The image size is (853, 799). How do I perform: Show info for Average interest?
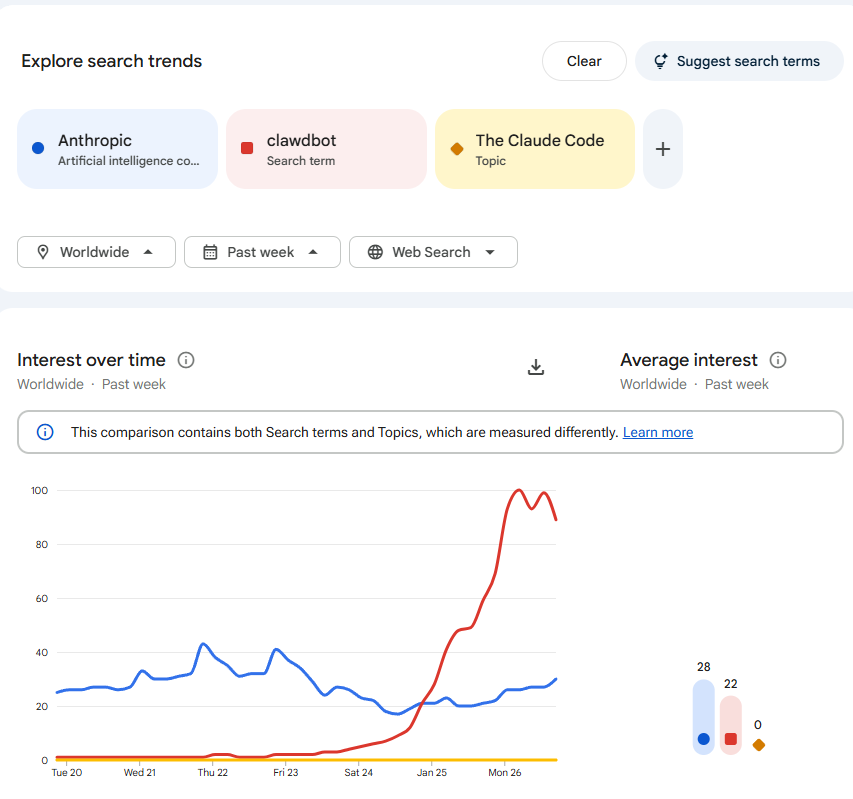point(778,360)
